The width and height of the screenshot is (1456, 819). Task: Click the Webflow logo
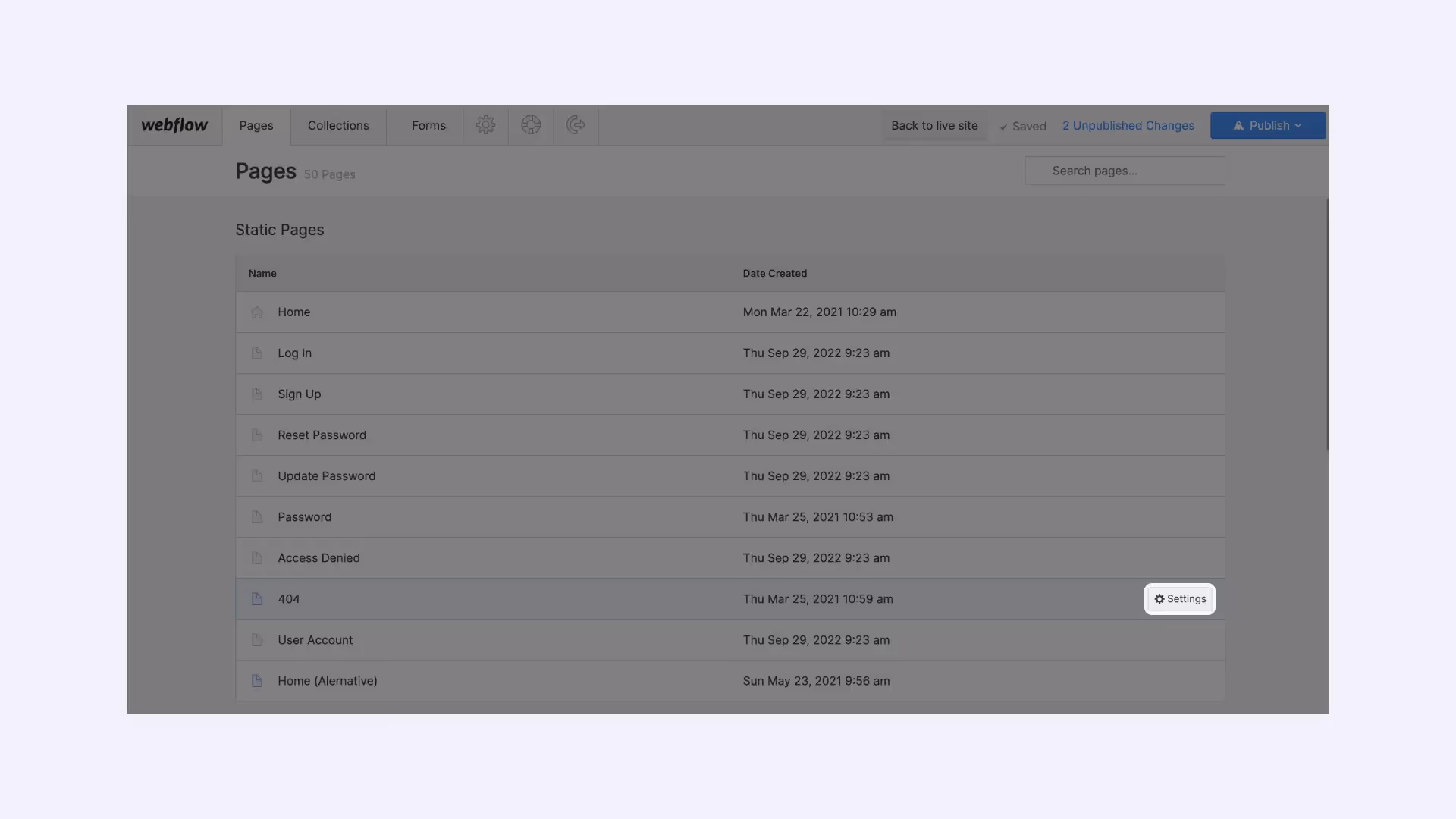(174, 125)
